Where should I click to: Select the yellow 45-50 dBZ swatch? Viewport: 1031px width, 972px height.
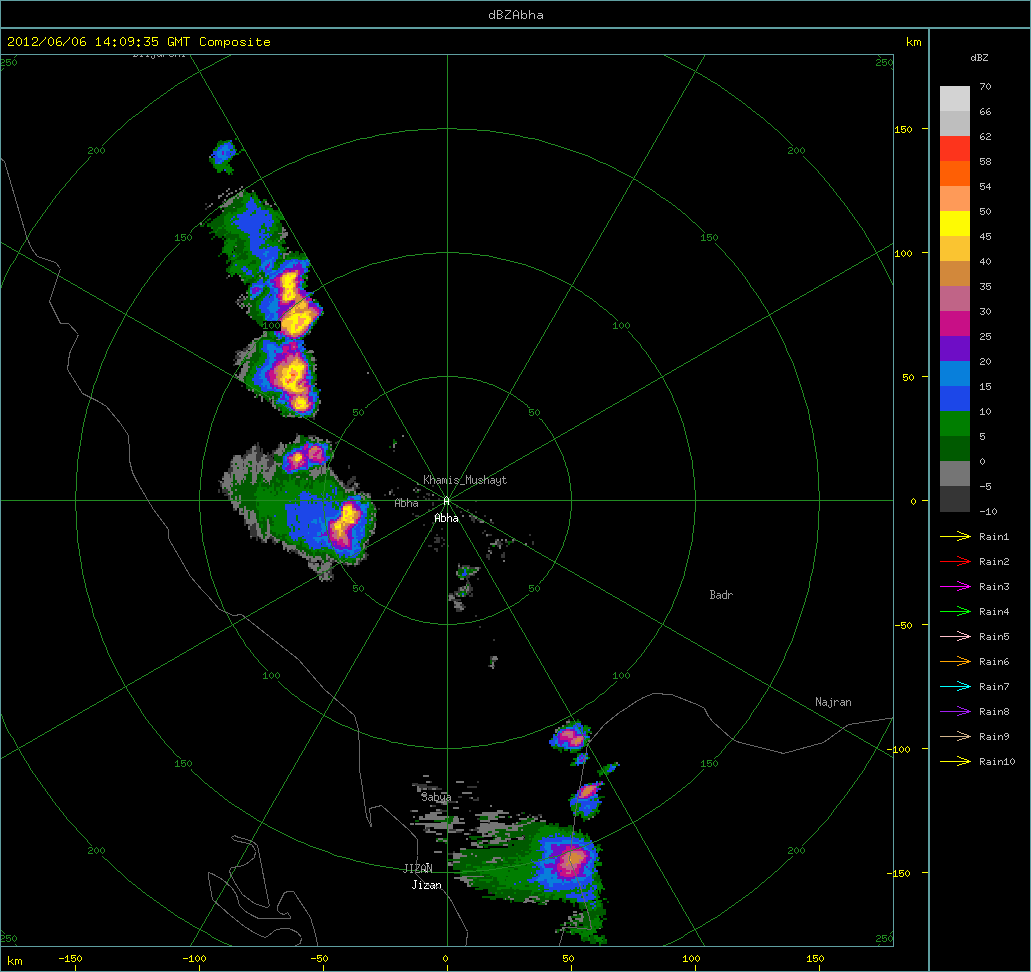(x=955, y=223)
